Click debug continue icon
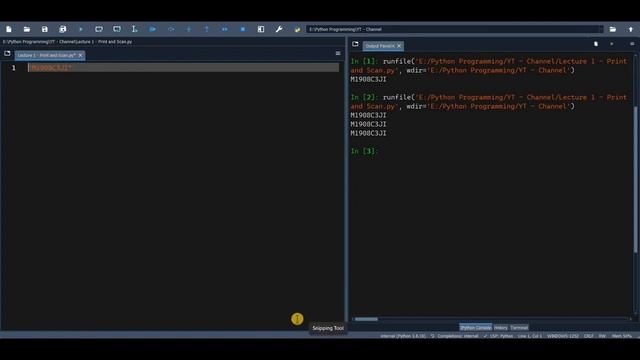 click(x=224, y=29)
